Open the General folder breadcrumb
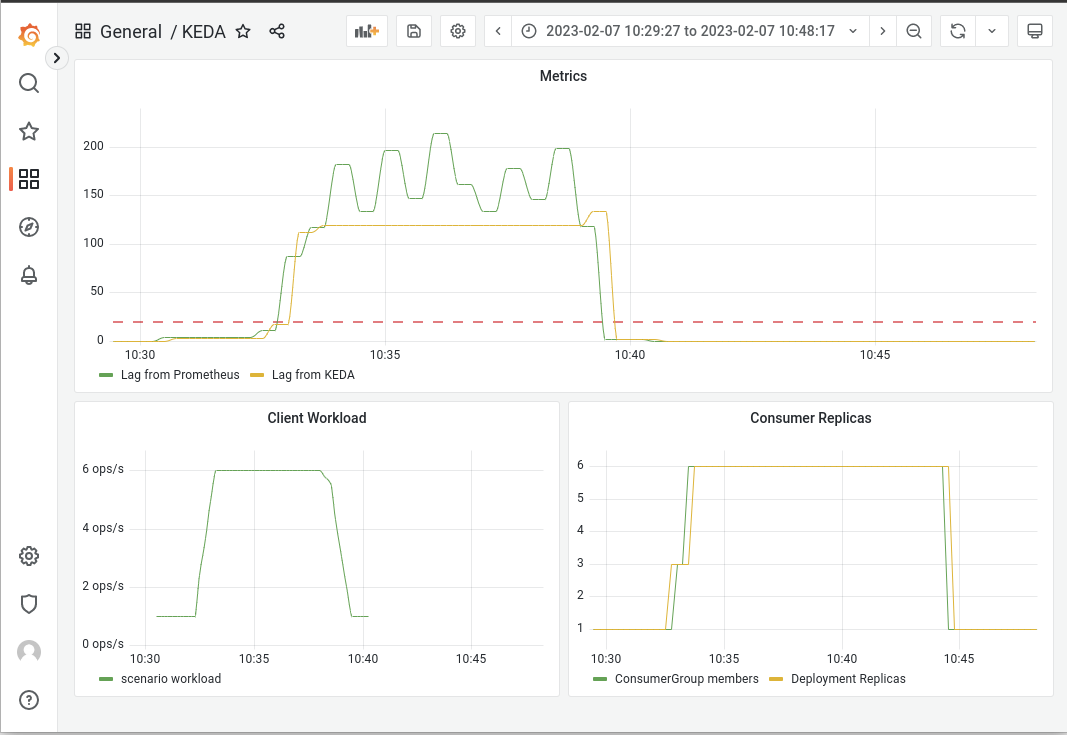 131,32
